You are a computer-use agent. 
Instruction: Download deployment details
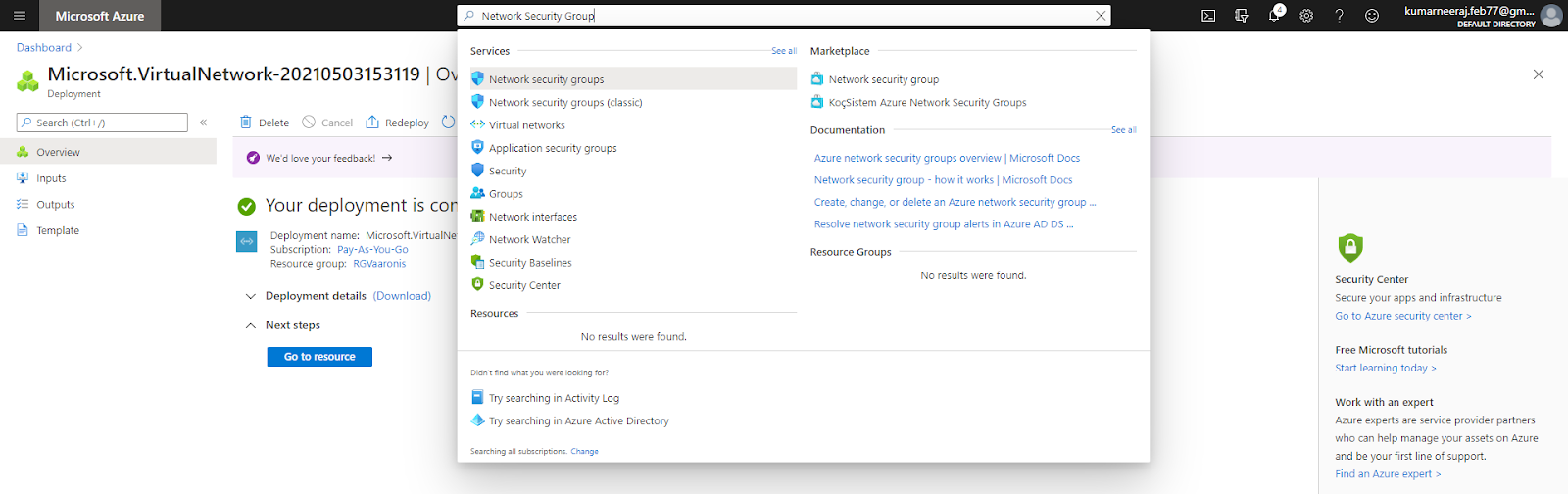402,296
